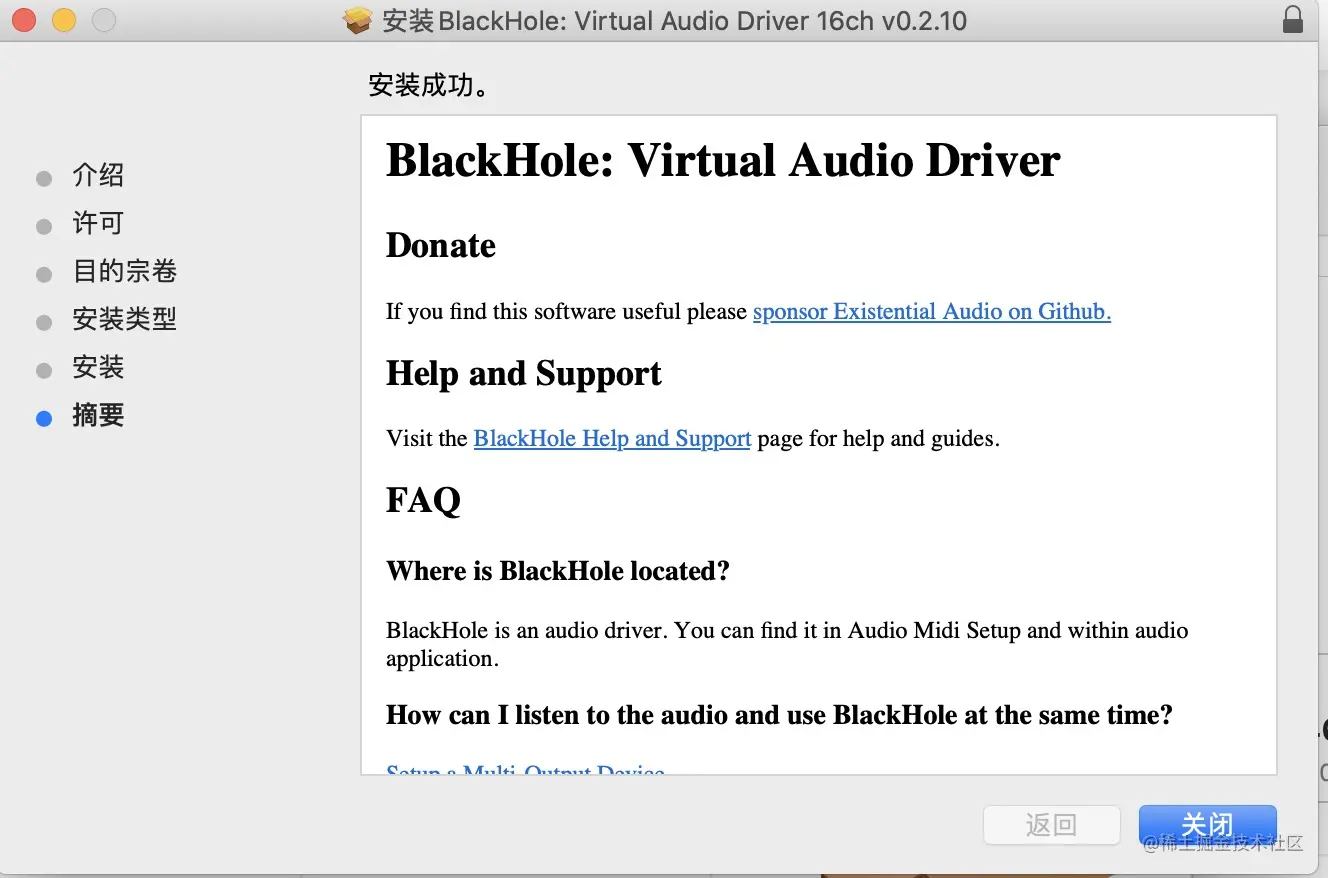Open sponsor Existential Audio on Github link
The height and width of the screenshot is (878, 1328).
pos(931,311)
